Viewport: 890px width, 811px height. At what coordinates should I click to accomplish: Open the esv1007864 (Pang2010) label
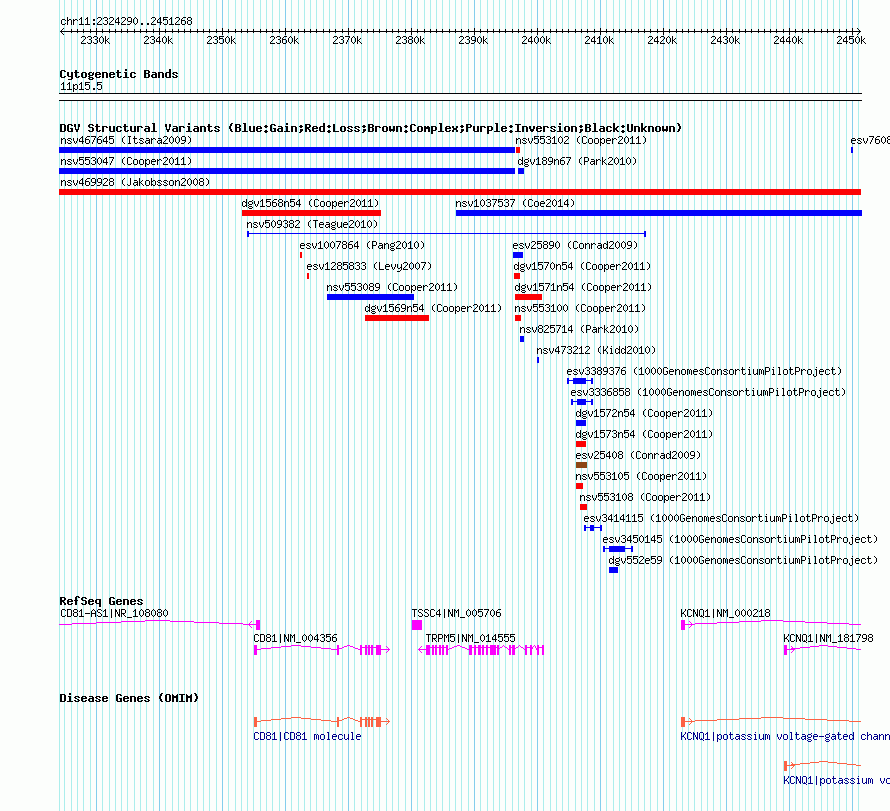coord(362,245)
